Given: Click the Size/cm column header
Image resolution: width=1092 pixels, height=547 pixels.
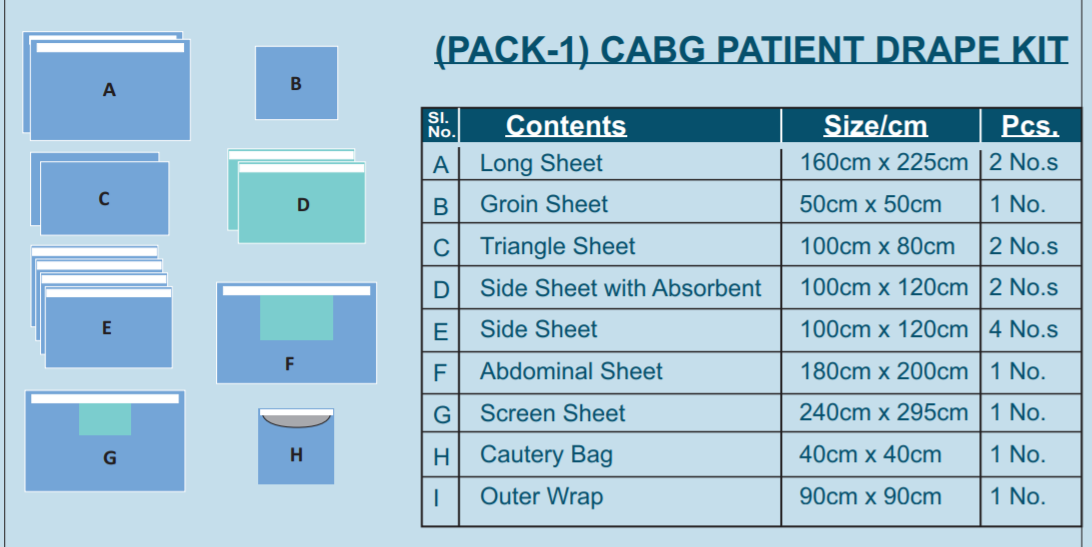Looking at the screenshot, I should pyautogui.click(x=875, y=126).
